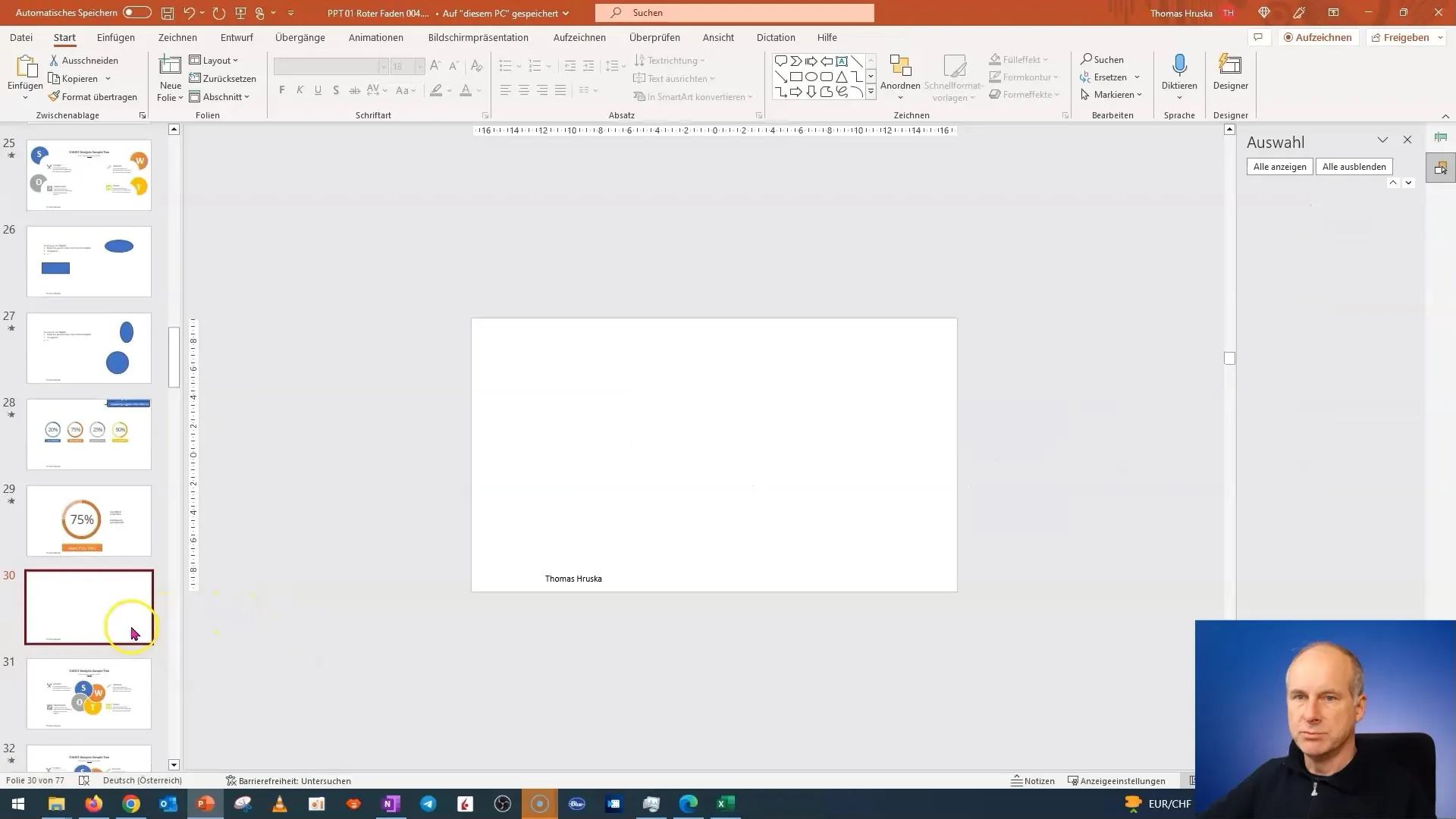Select the Ansicht ribbon tab
1456x819 pixels.
(718, 37)
